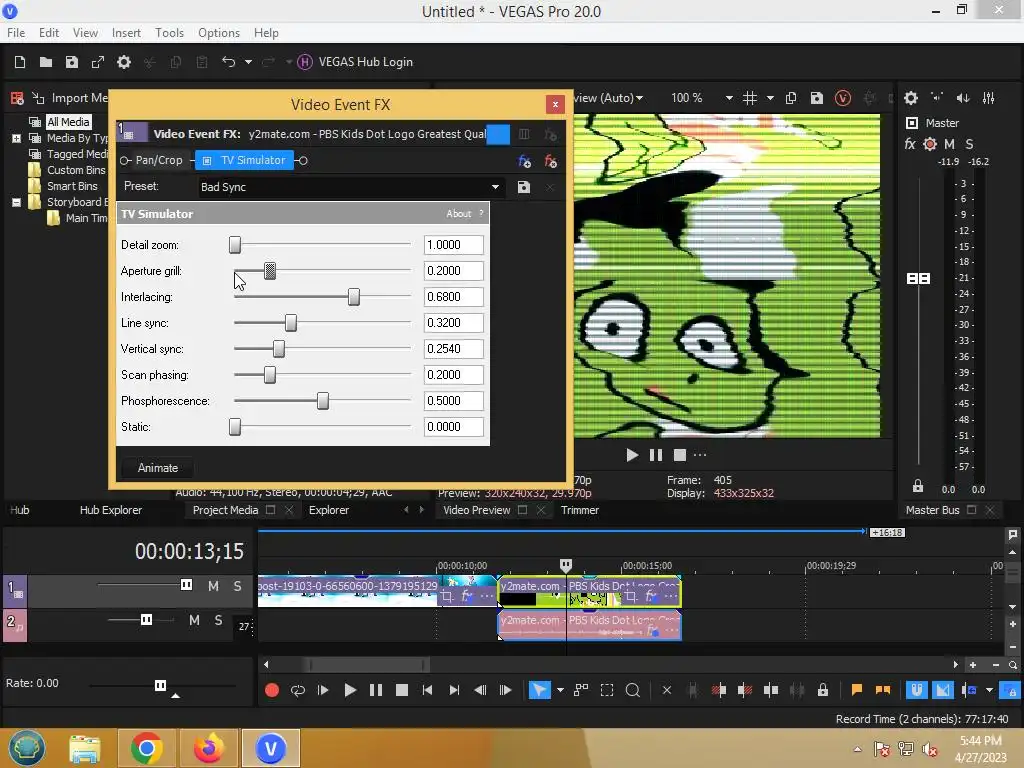Select the Normal Edit tool arrow
1024x768 pixels.
pos(539,690)
